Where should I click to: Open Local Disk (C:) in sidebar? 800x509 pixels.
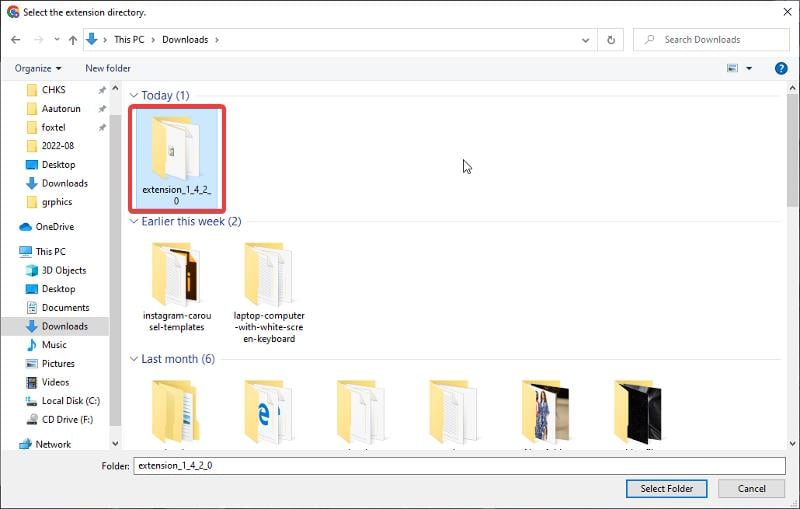[x=70, y=401]
